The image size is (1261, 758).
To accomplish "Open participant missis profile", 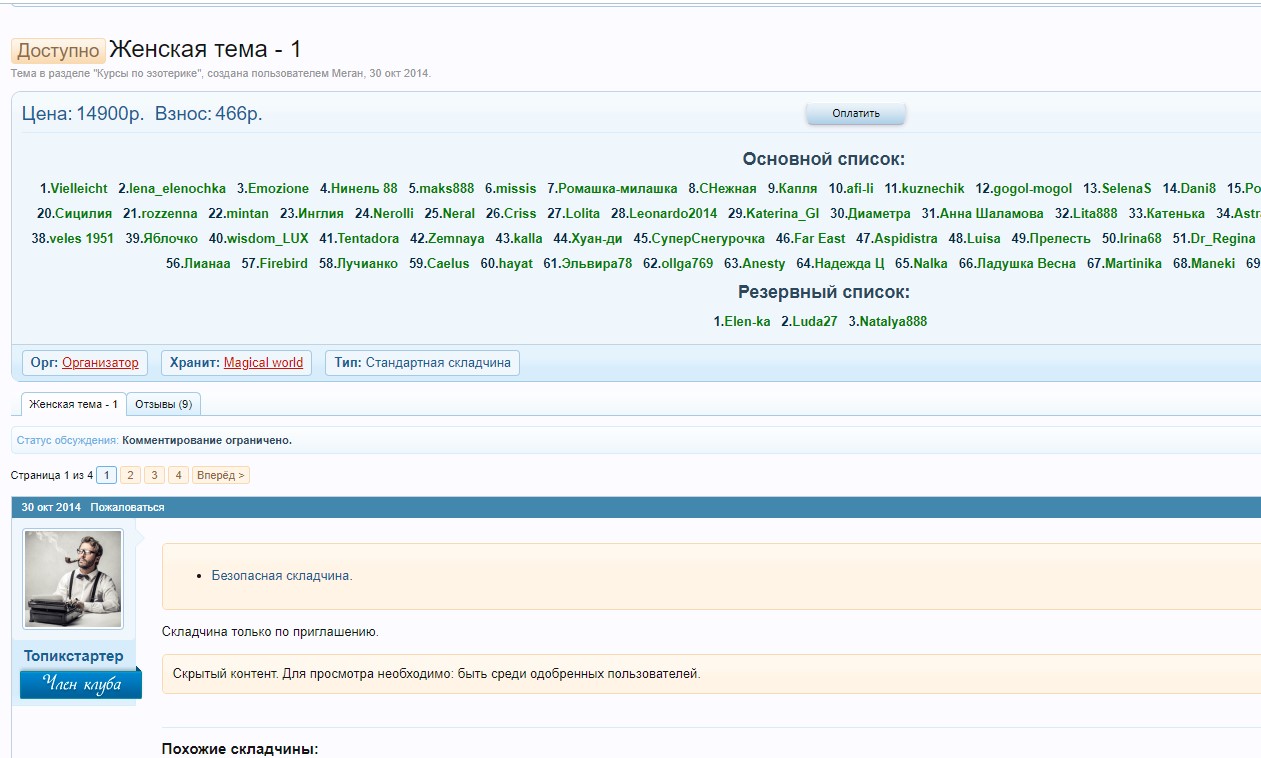I will pos(516,188).
